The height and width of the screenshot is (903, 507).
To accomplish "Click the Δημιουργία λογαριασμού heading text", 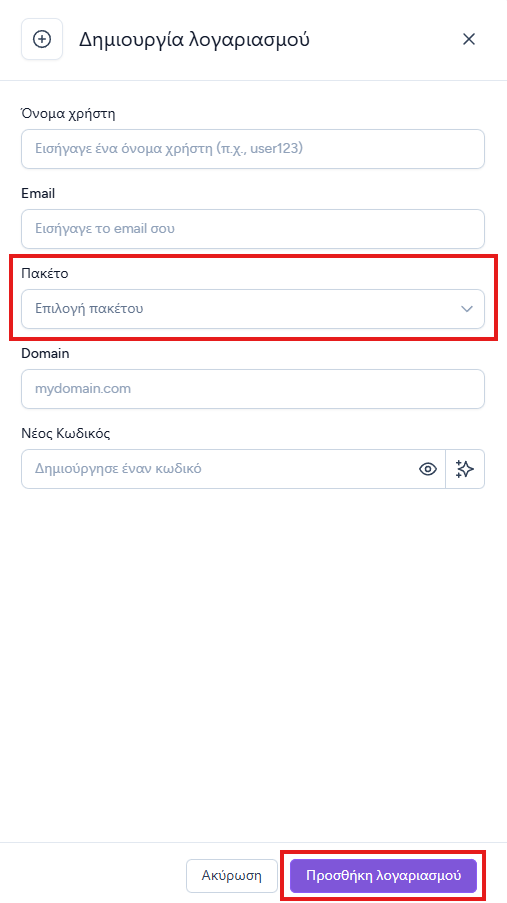I will point(194,40).
